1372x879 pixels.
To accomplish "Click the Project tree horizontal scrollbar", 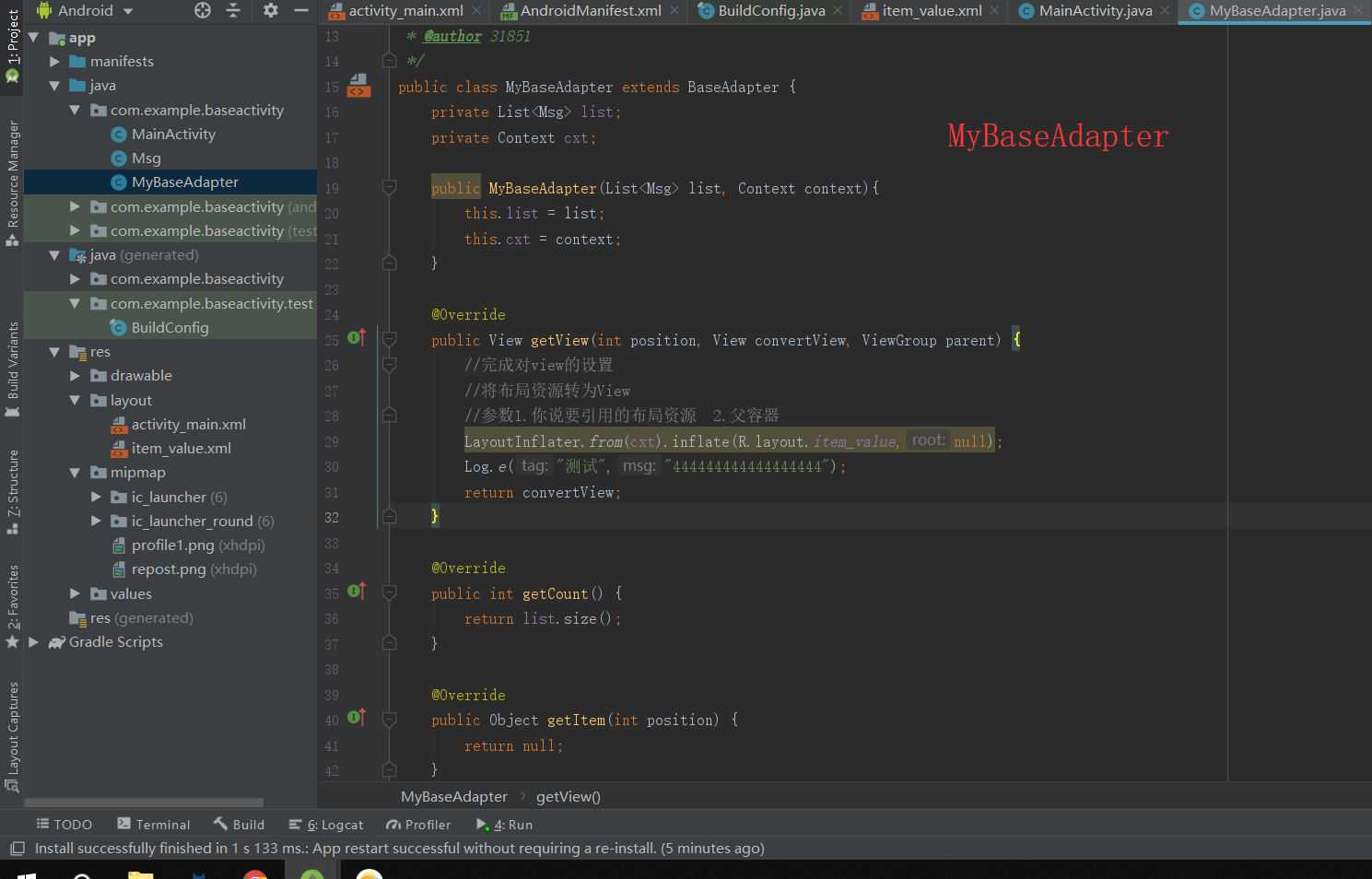I will tap(144, 803).
